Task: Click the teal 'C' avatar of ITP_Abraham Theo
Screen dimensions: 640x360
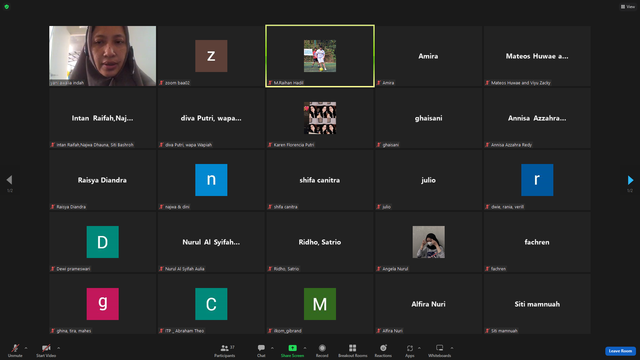Action: (x=211, y=304)
